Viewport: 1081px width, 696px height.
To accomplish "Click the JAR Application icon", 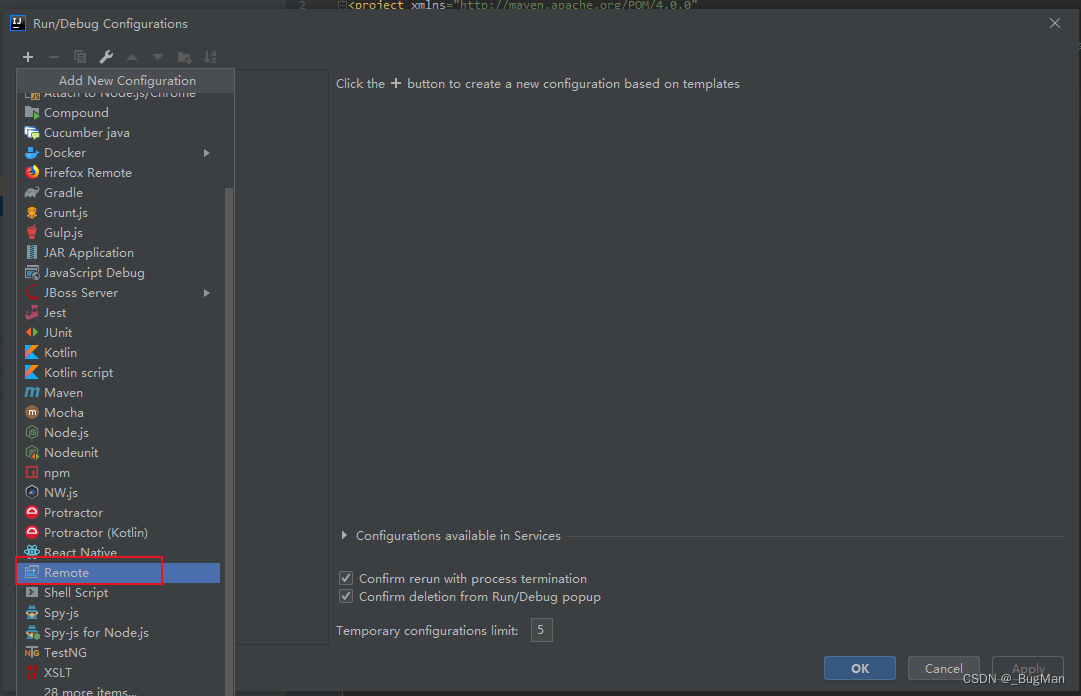I will [x=32, y=252].
